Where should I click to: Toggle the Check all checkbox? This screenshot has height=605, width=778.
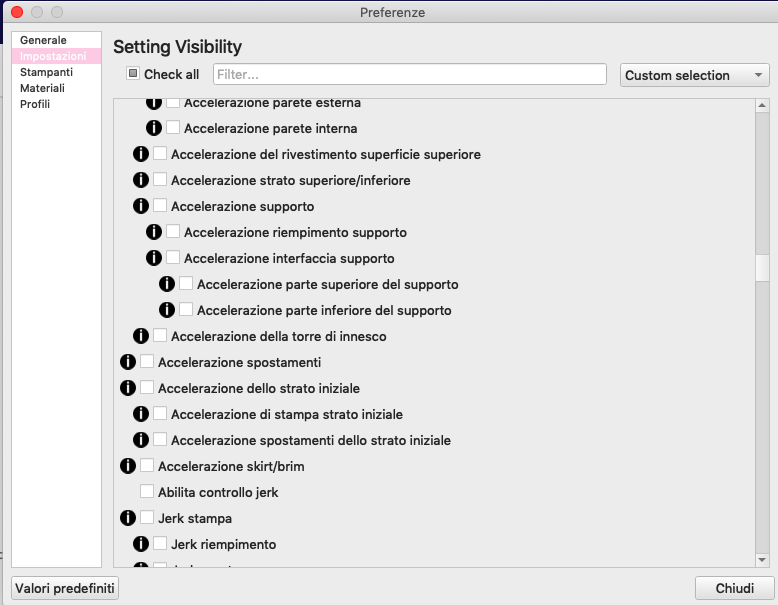(x=133, y=73)
